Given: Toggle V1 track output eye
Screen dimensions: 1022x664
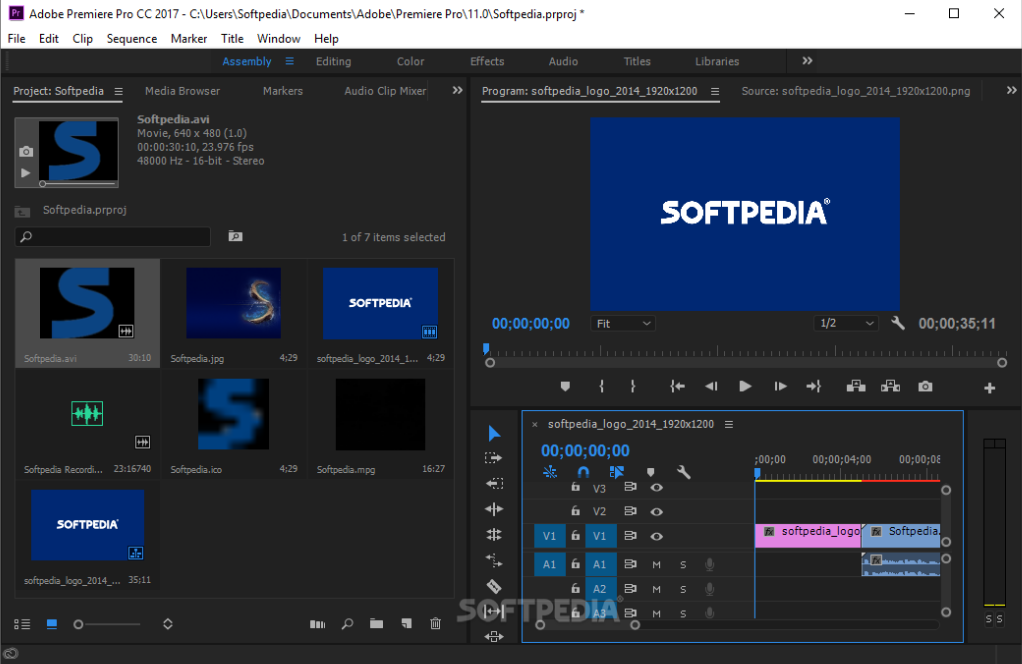Looking at the screenshot, I should click(656, 536).
